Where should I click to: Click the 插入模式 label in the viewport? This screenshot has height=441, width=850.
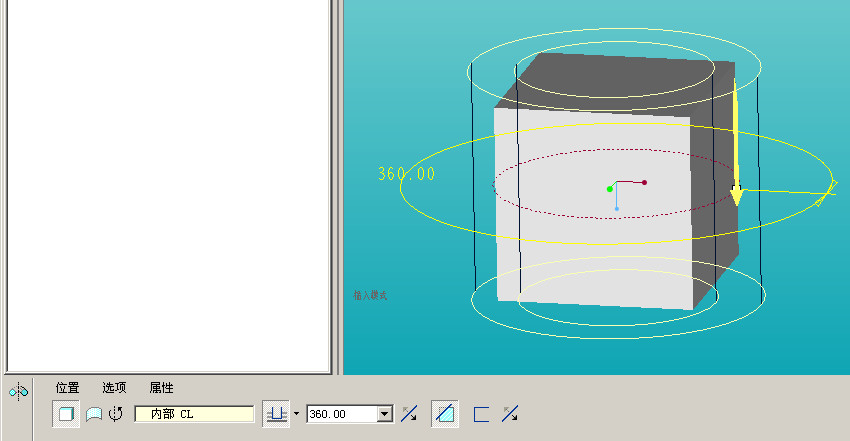point(370,295)
